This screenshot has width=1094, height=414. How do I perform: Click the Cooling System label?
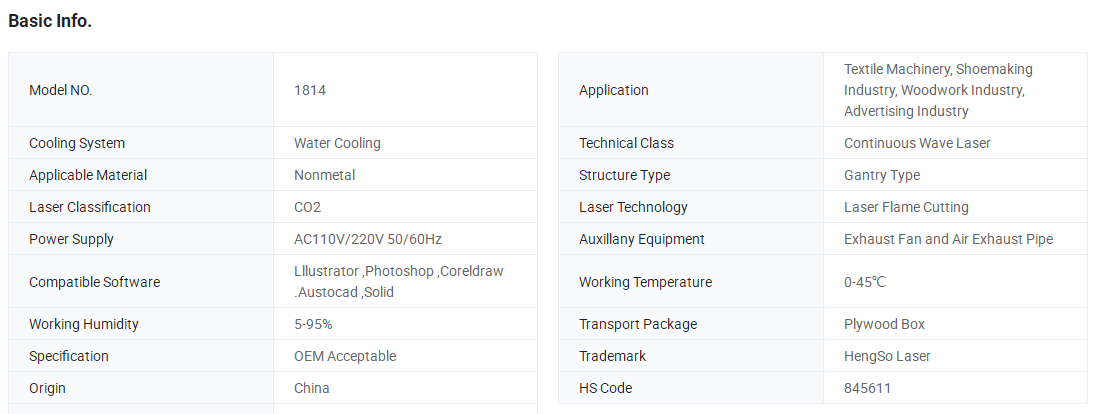tap(77, 143)
